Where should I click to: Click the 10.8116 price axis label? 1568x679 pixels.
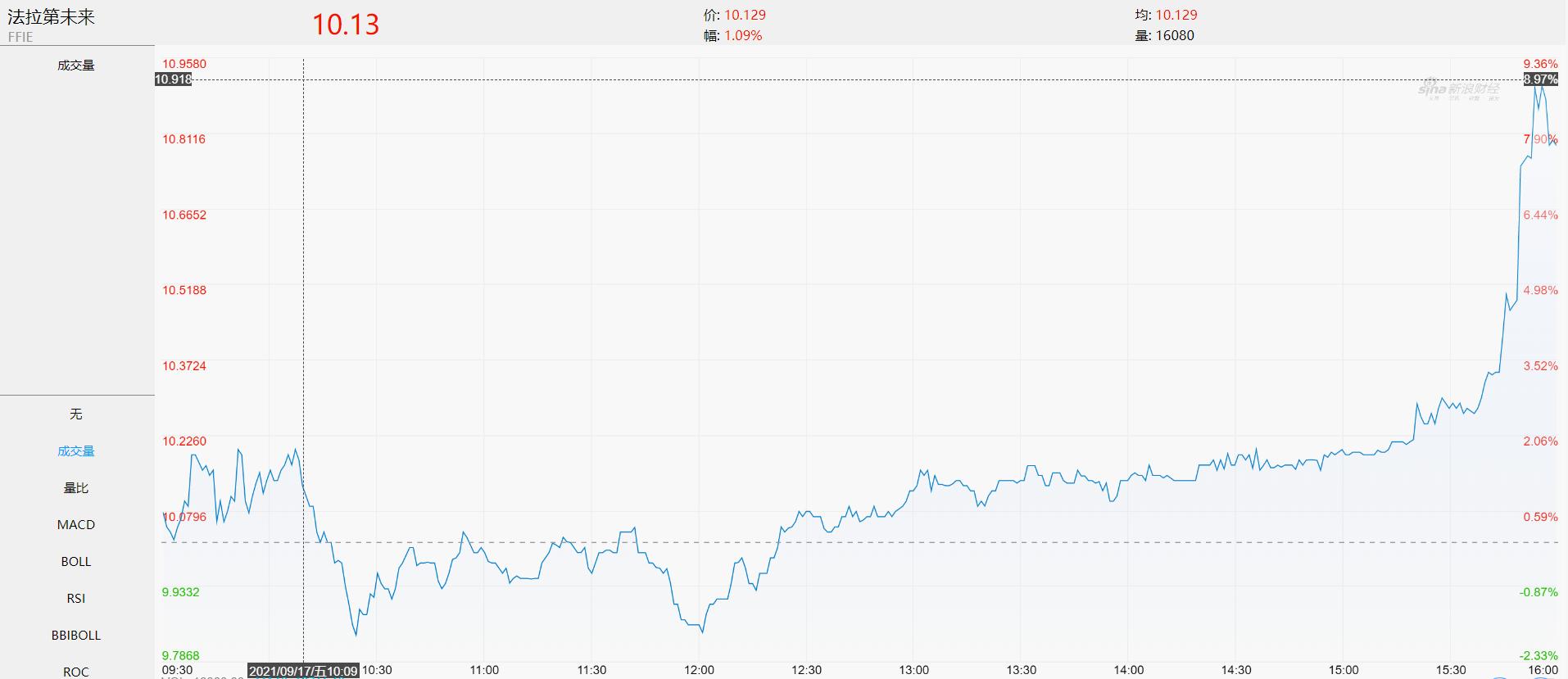tap(184, 139)
